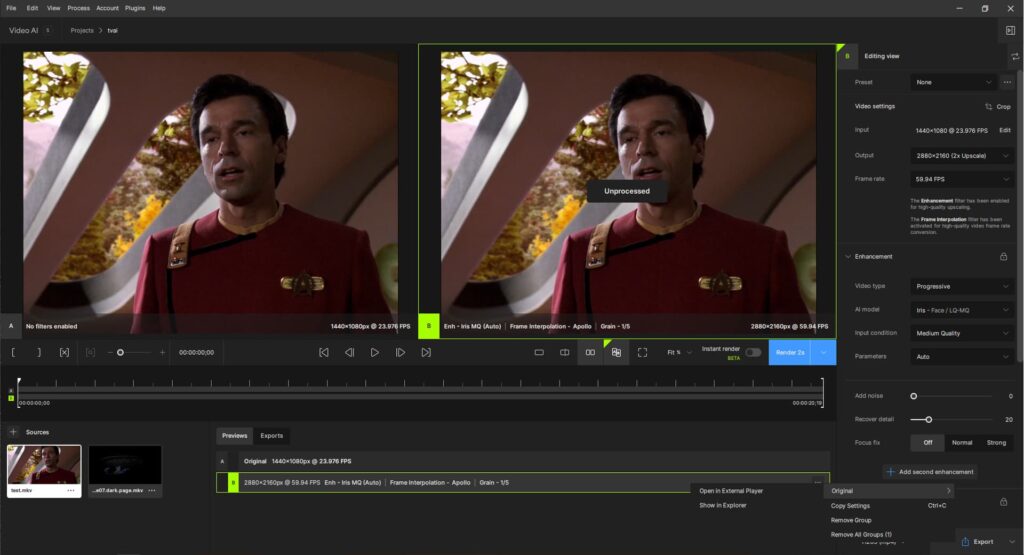Toggle the Instant render switch
The image size is (1024, 555).
[x=752, y=352]
